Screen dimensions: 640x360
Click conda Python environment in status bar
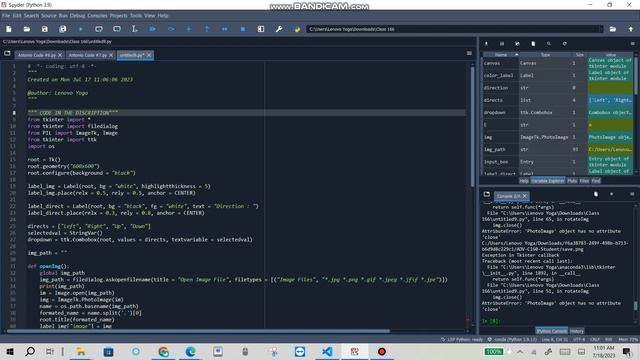click(x=513, y=340)
